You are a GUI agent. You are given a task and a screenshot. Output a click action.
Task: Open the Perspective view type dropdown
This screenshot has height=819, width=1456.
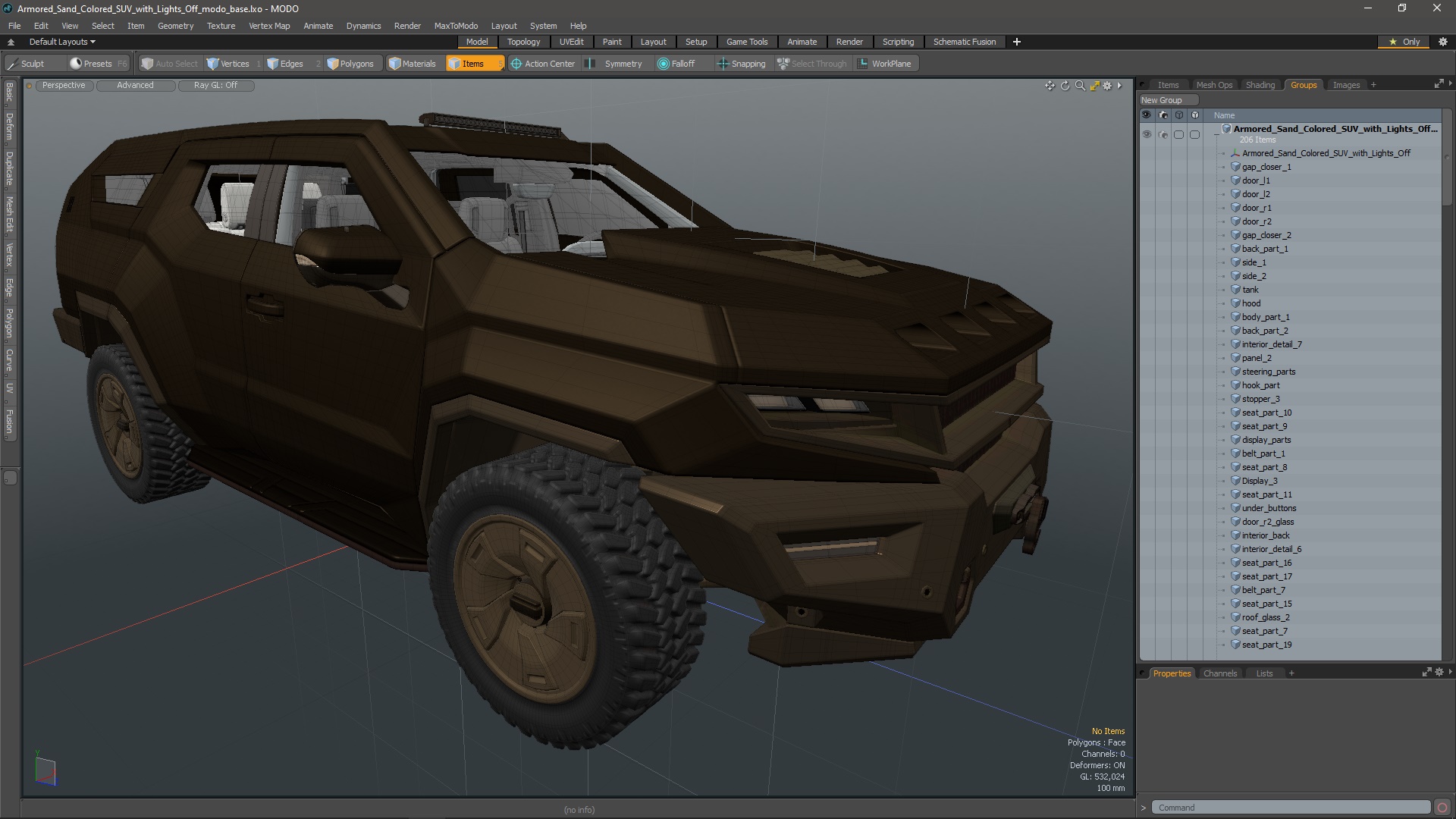[64, 86]
